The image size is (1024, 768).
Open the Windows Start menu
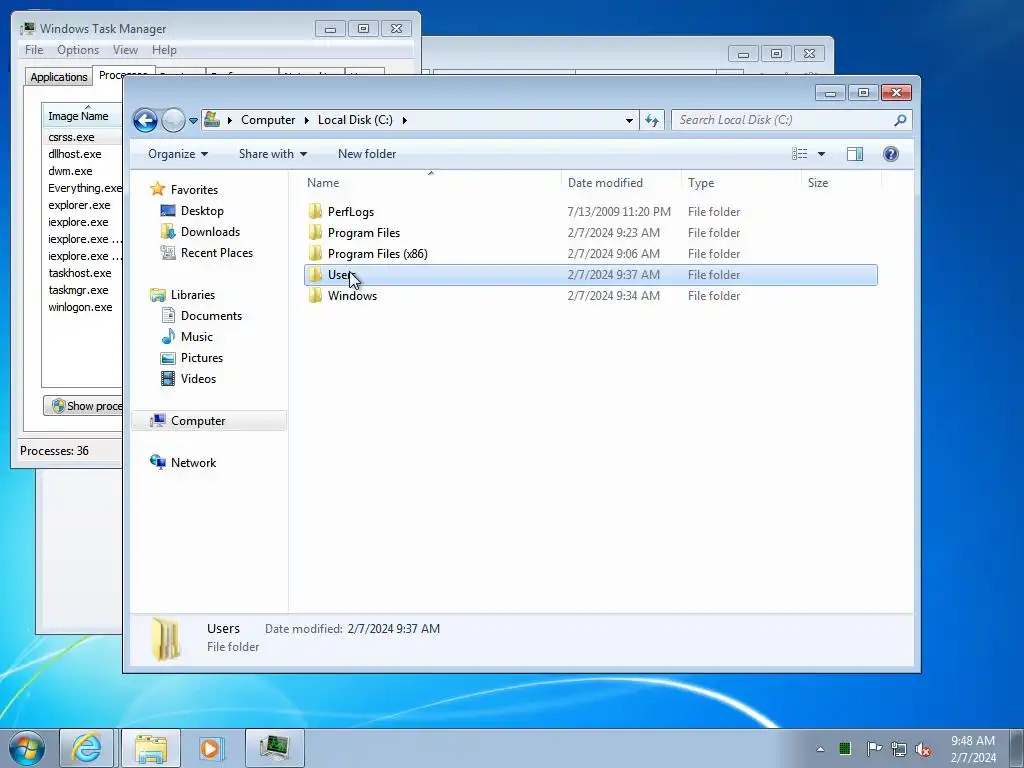point(26,748)
